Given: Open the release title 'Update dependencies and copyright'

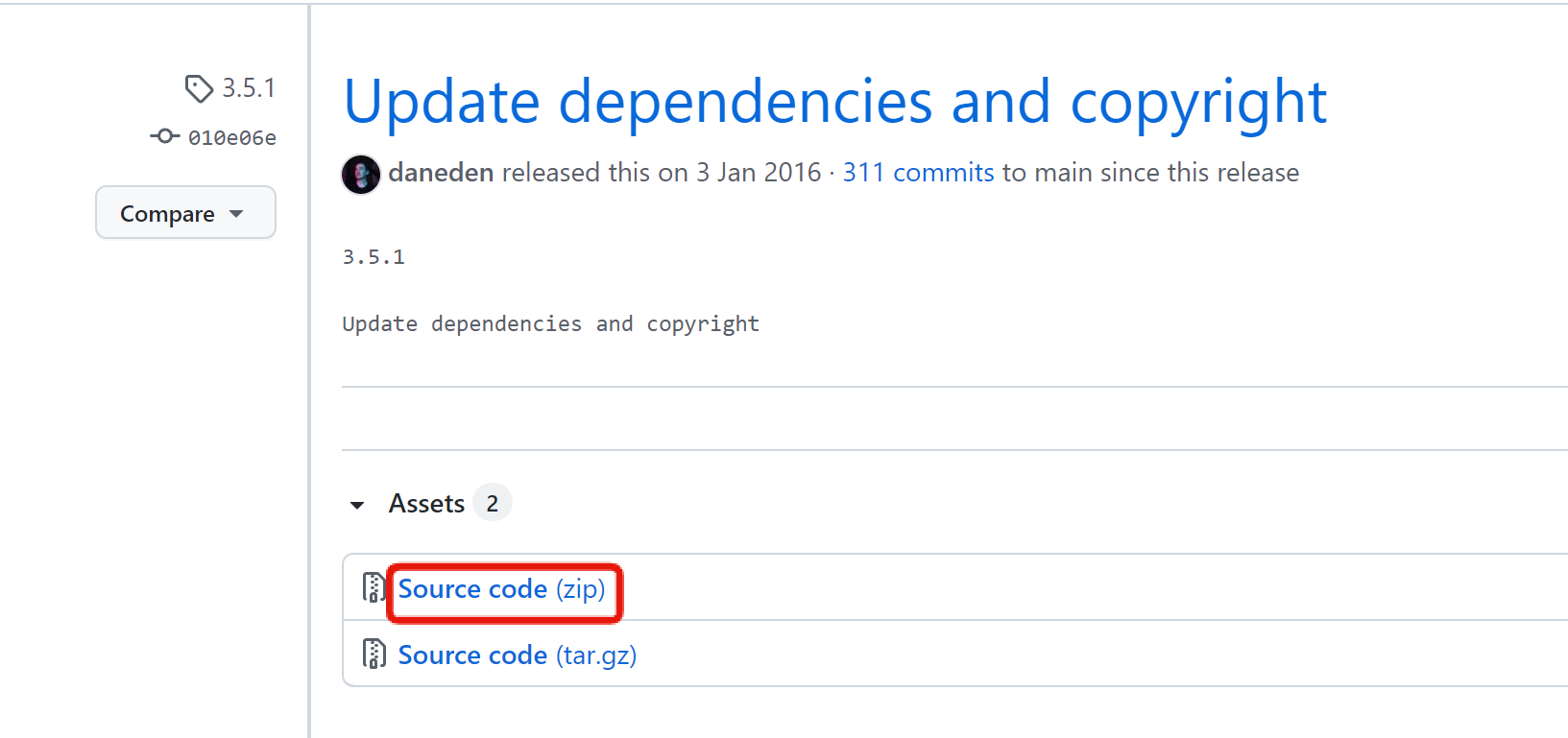Looking at the screenshot, I should pos(834,102).
